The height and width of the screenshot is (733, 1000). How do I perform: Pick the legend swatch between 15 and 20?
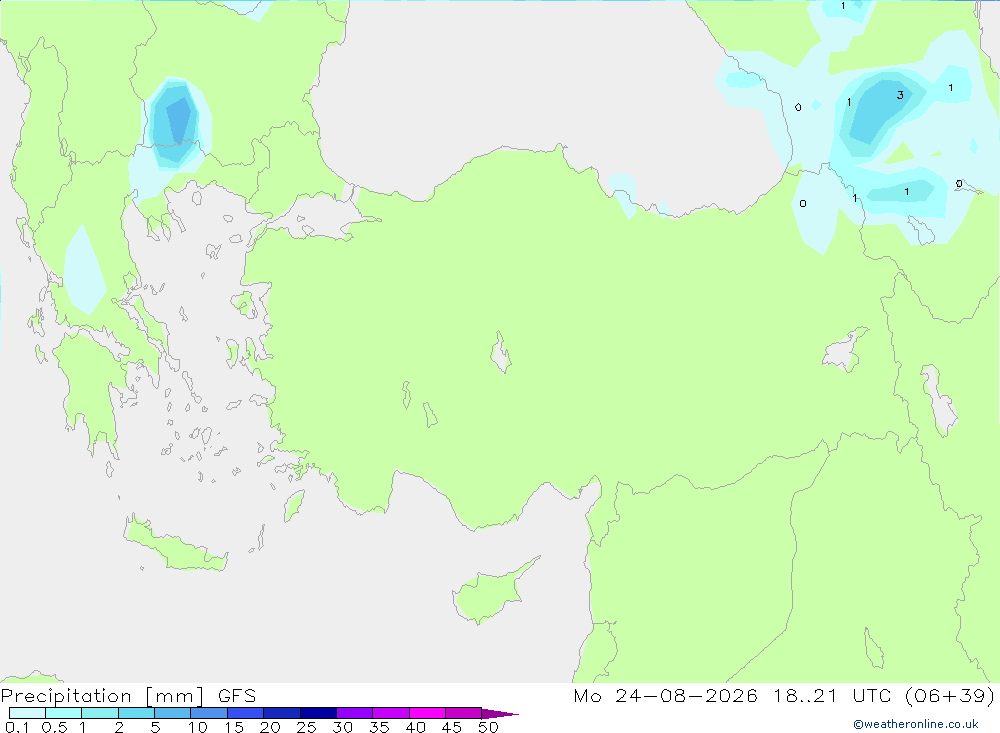pos(246,713)
